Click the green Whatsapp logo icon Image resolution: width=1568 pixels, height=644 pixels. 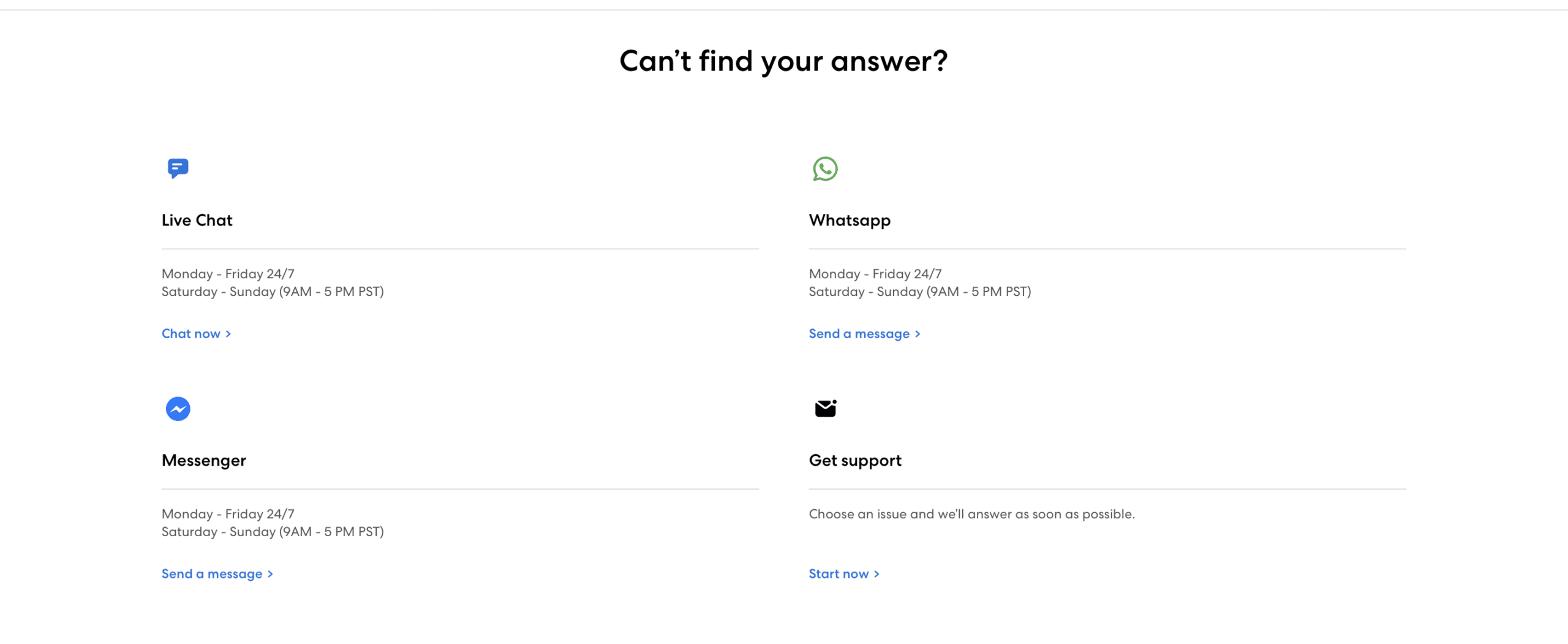pos(825,169)
